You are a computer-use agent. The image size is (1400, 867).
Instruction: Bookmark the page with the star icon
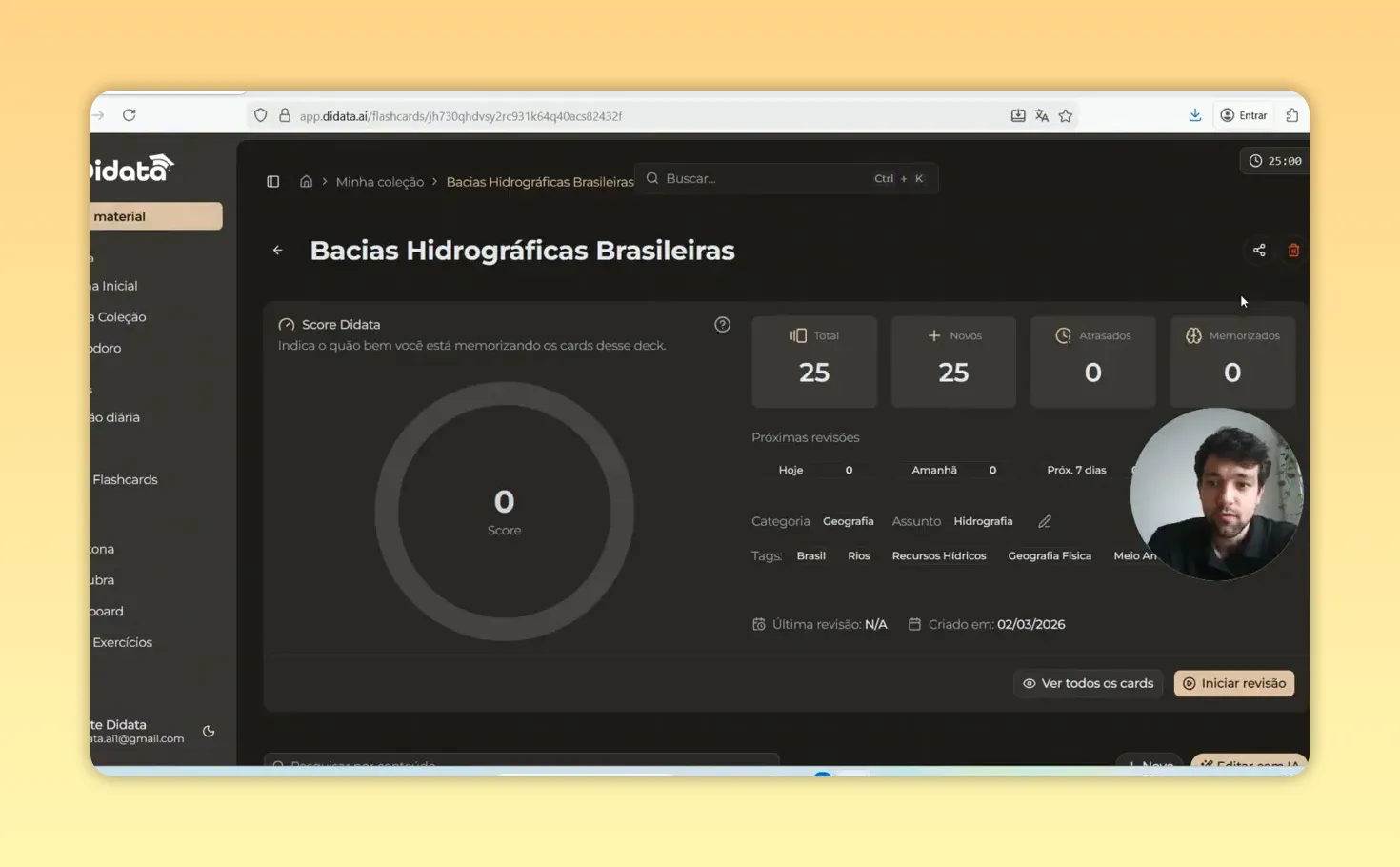click(1065, 114)
